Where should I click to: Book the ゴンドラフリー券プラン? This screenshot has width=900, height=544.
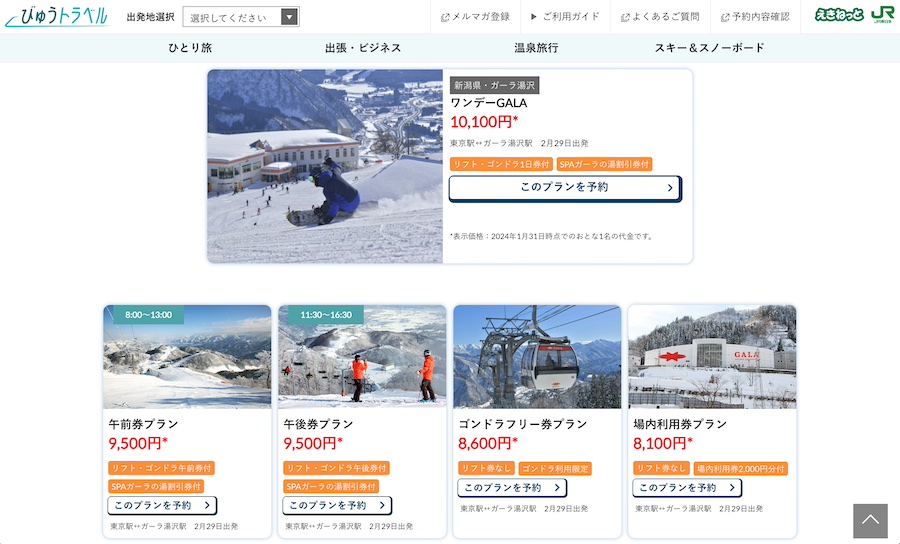click(512, 487)
